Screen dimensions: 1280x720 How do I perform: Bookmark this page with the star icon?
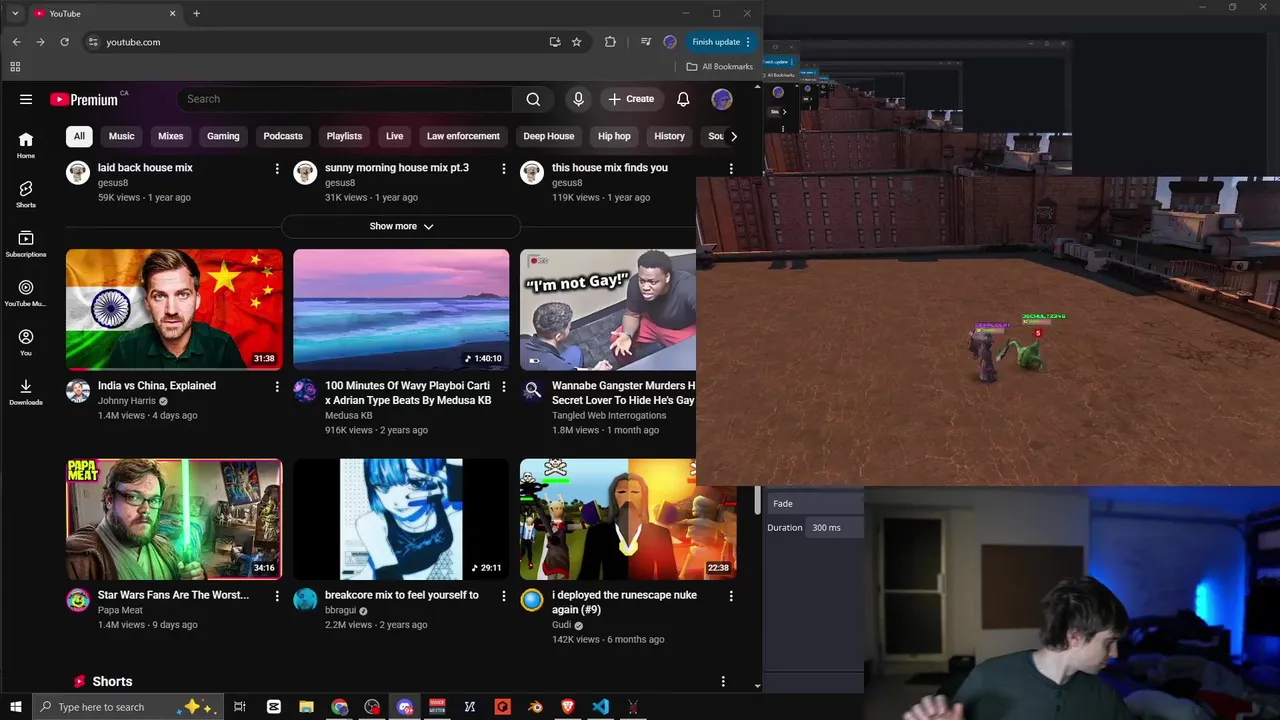tap(577, 42)
